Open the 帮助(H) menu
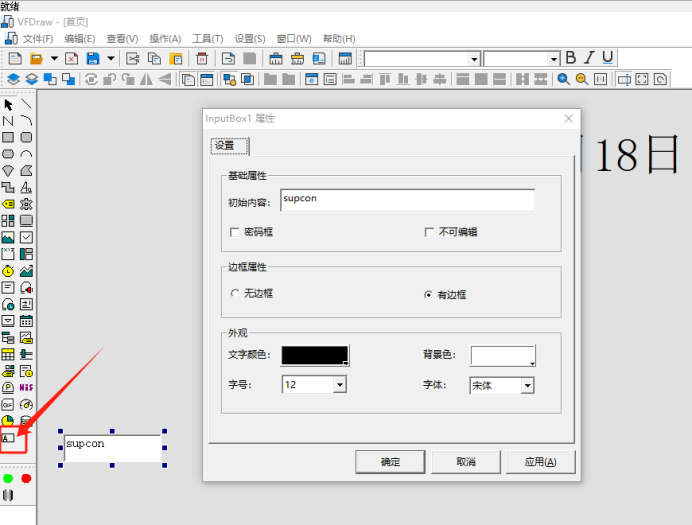The width and height of the screenshot is (692, 525). [339, 39]
